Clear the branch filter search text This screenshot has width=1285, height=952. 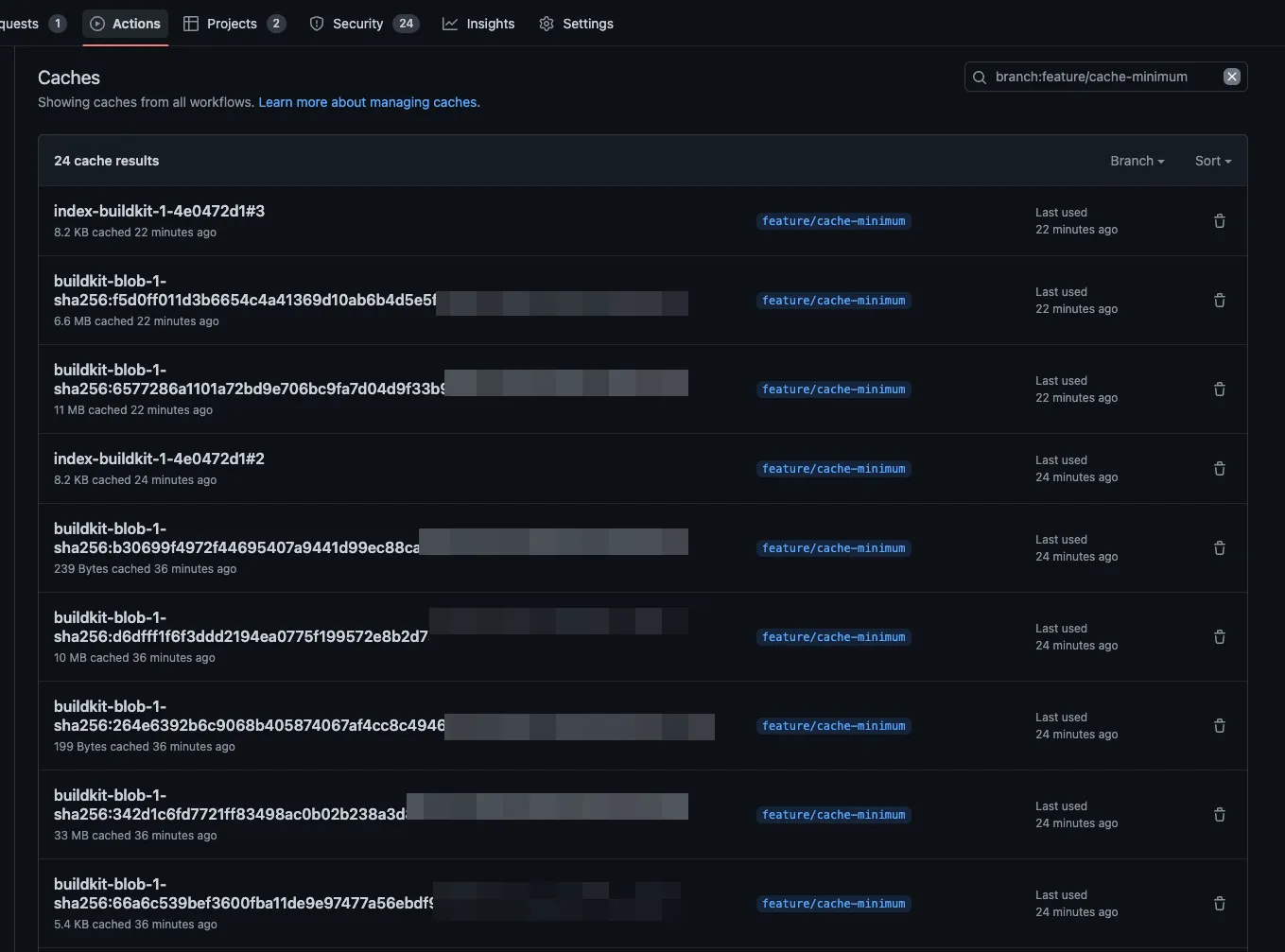(x=1231, y=77)
